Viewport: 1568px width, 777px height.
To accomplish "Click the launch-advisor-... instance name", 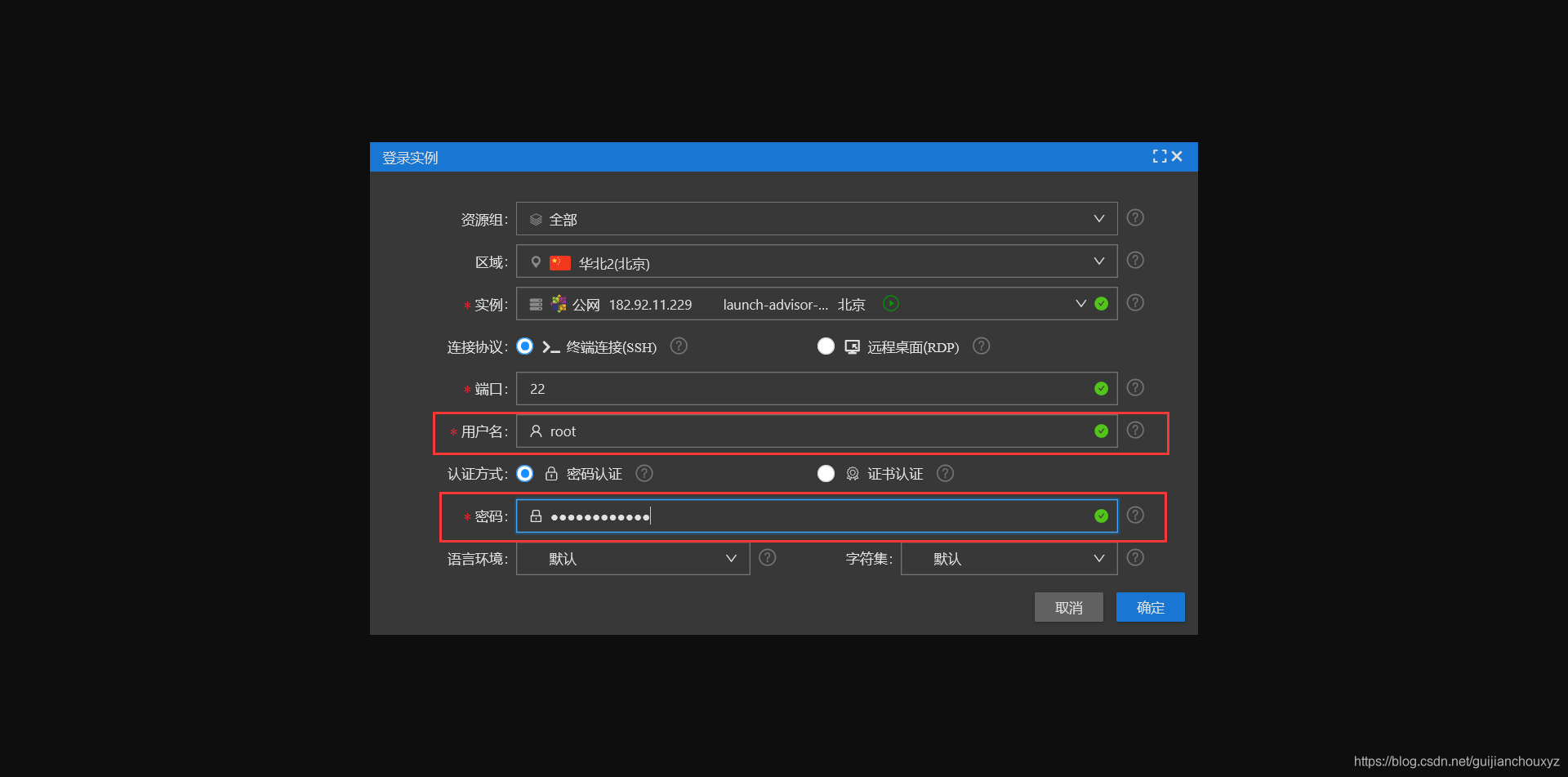I will click(775, 305).
